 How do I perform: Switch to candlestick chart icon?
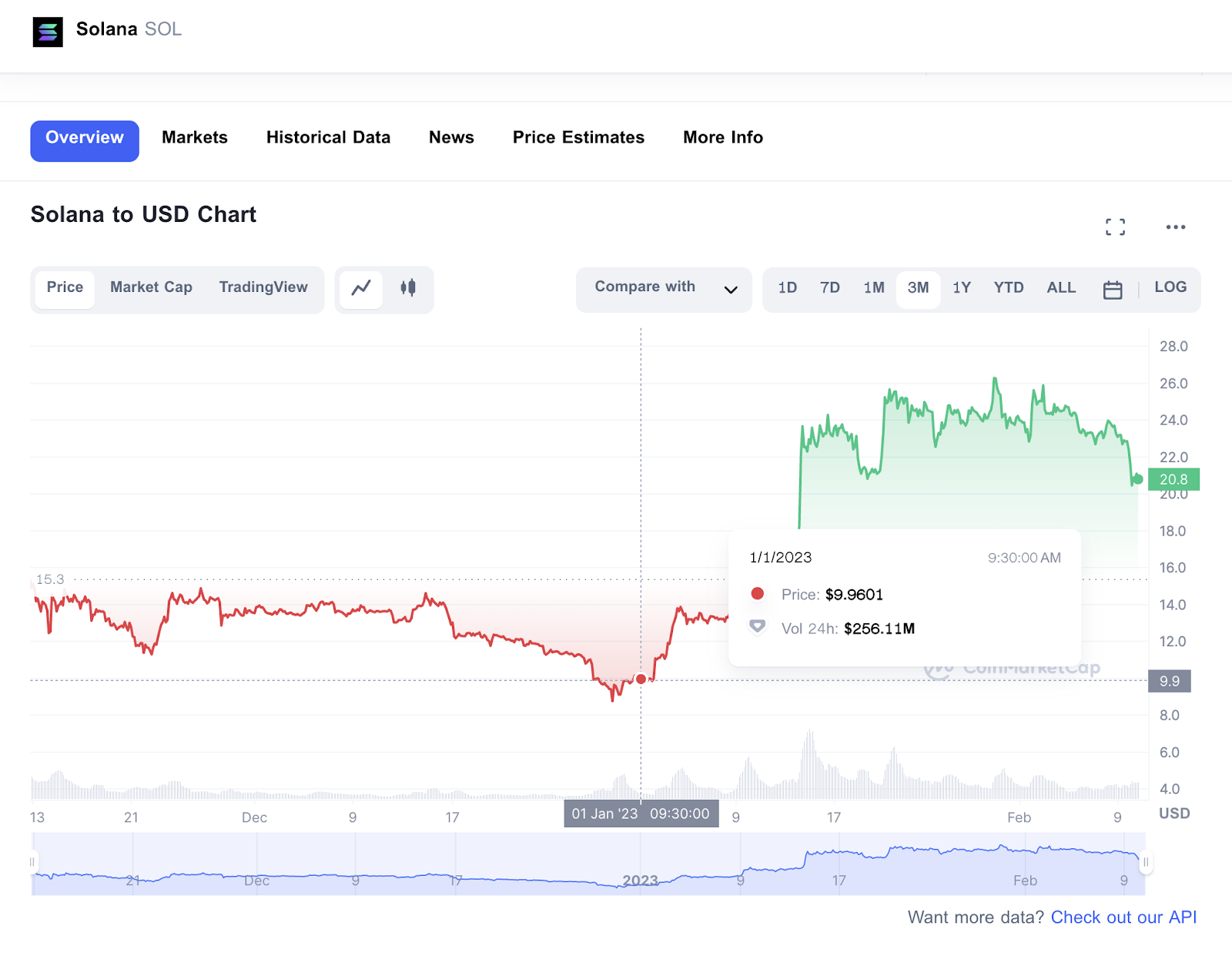[x=408, y=288]
